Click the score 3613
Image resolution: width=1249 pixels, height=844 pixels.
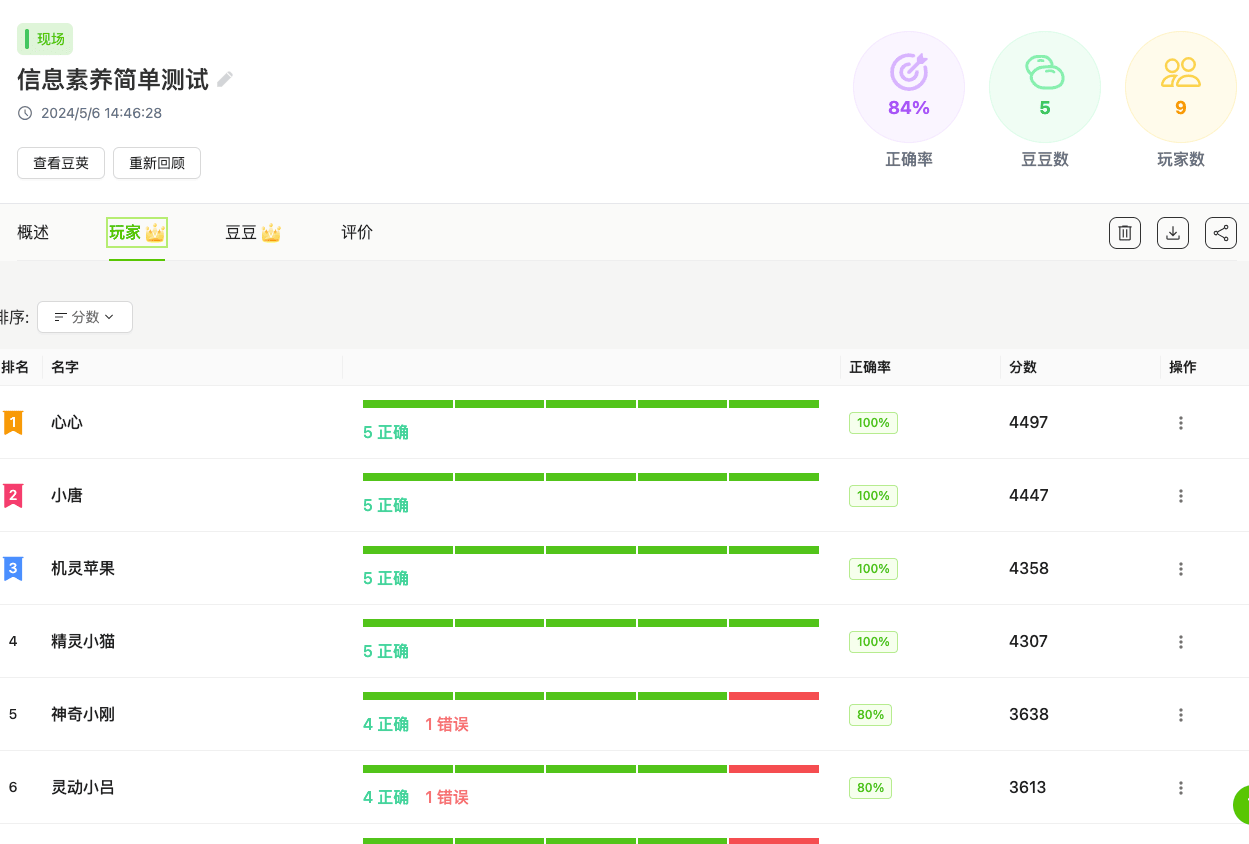pyautogui.click(x=1028, y=788)
